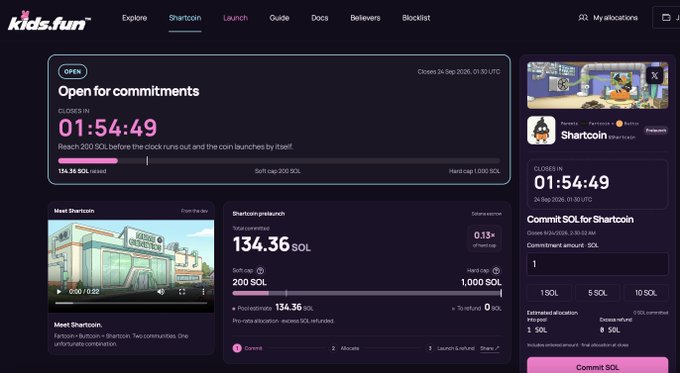Click step 1 Commit circle

[x=237, y=348]
